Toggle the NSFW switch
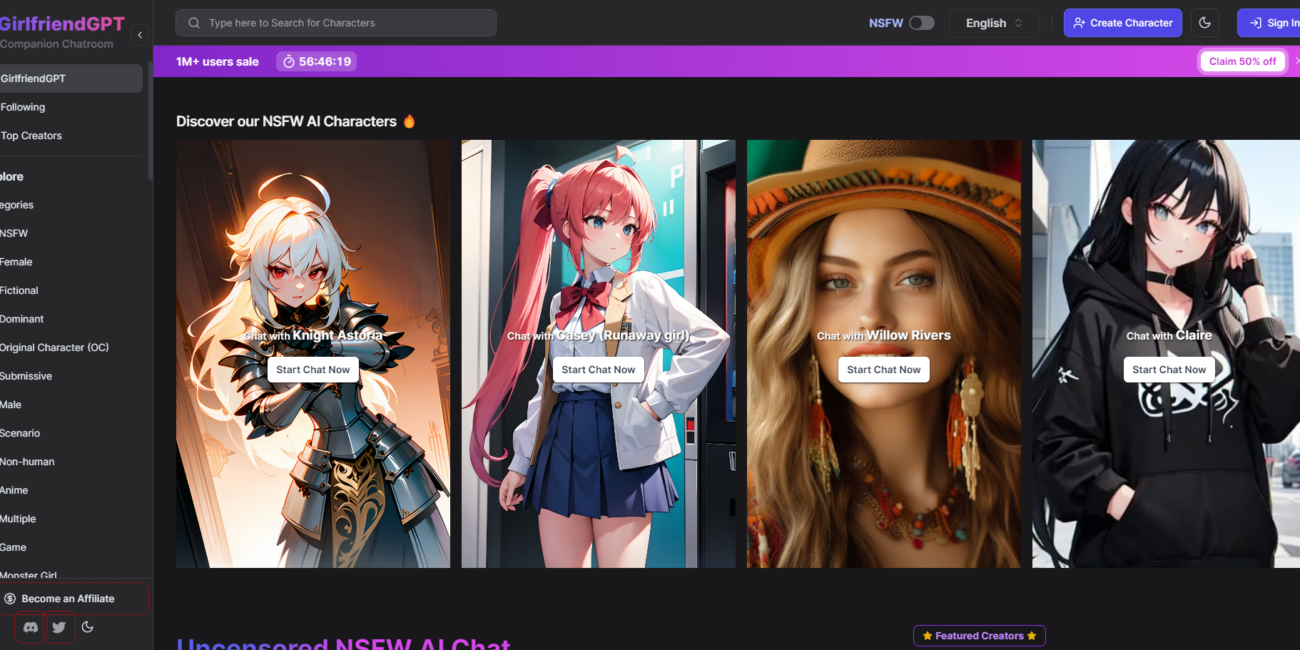Screen dimensions: 1300x650 point(921,23)
